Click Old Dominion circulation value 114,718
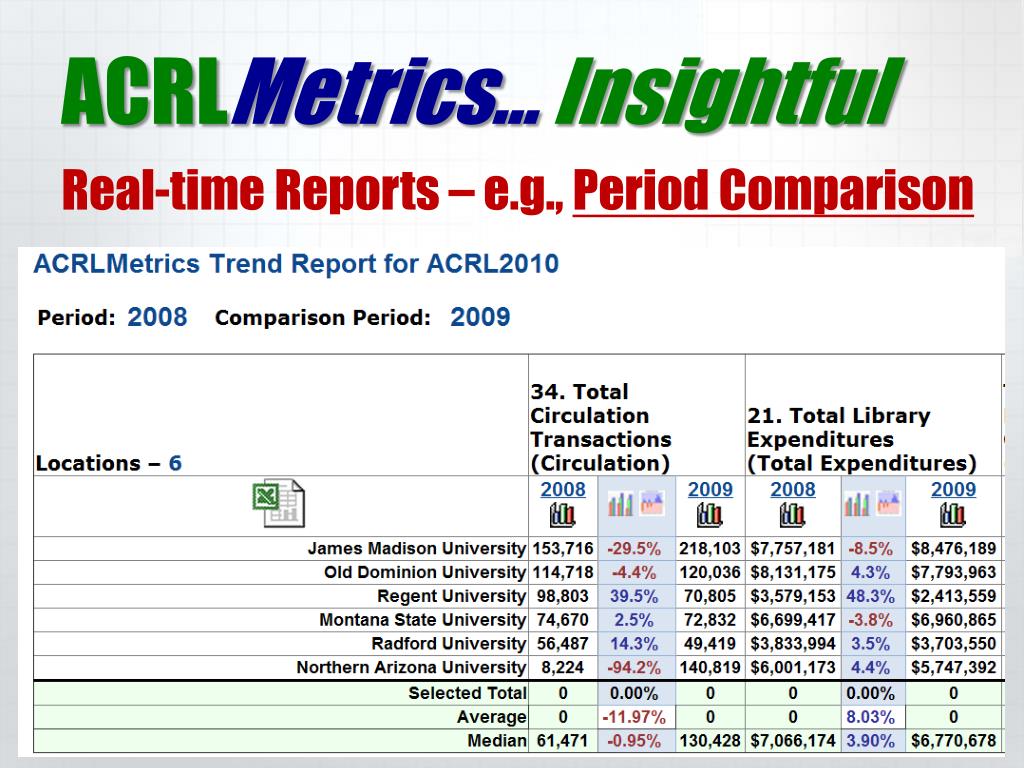1024x768 pixels. [563, 573]
